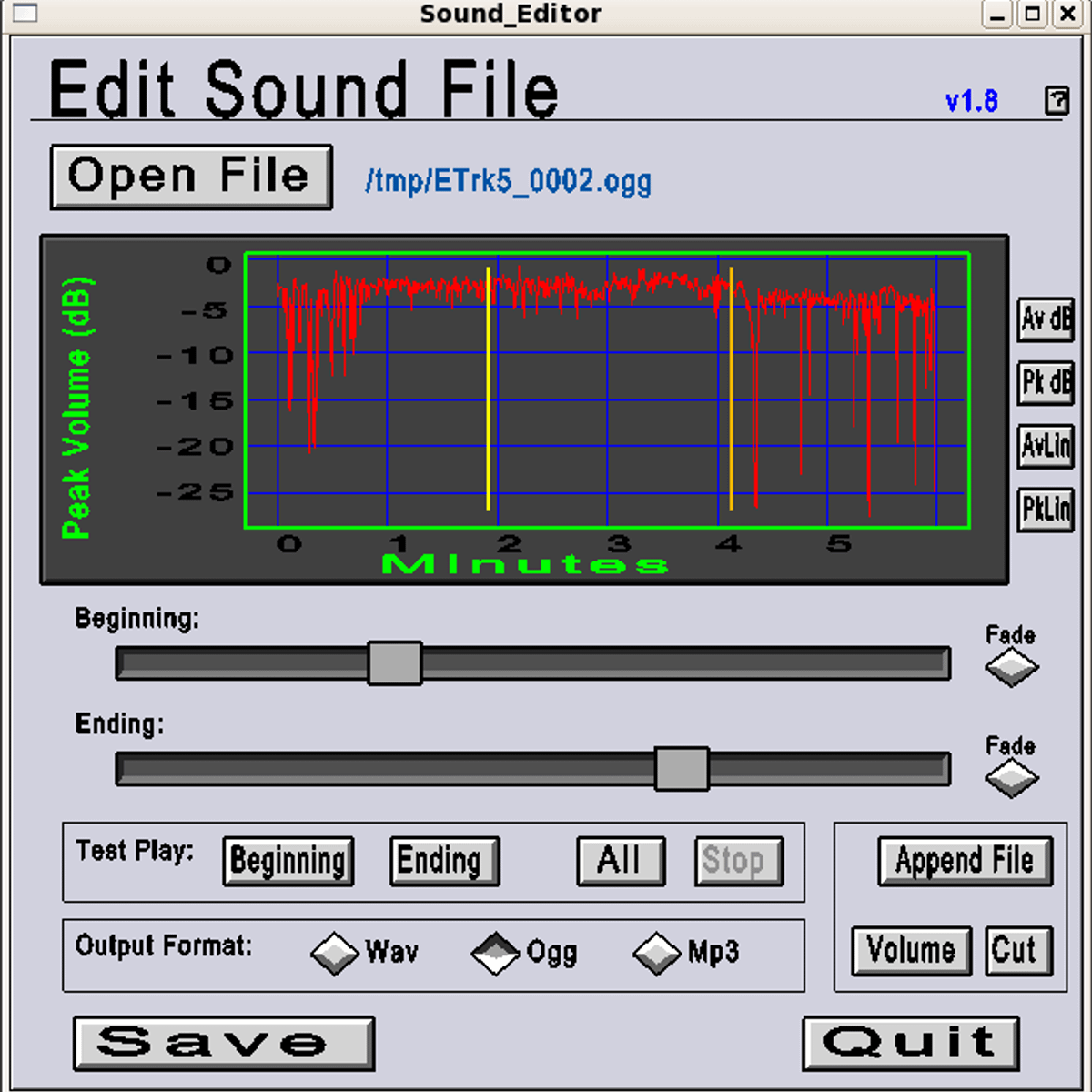Click the yellow beginning marker in waveform
Viewport: 1092px width, 1092px height.
(489, 391)
